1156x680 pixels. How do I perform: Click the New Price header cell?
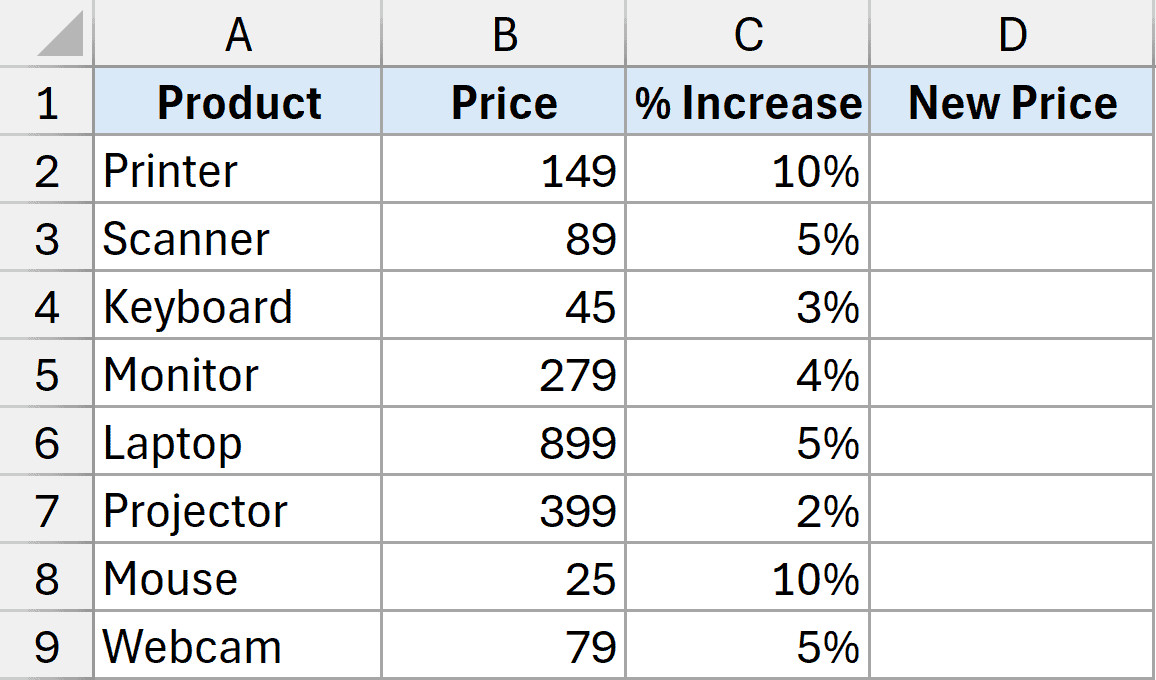click(x=1012, y=102)
